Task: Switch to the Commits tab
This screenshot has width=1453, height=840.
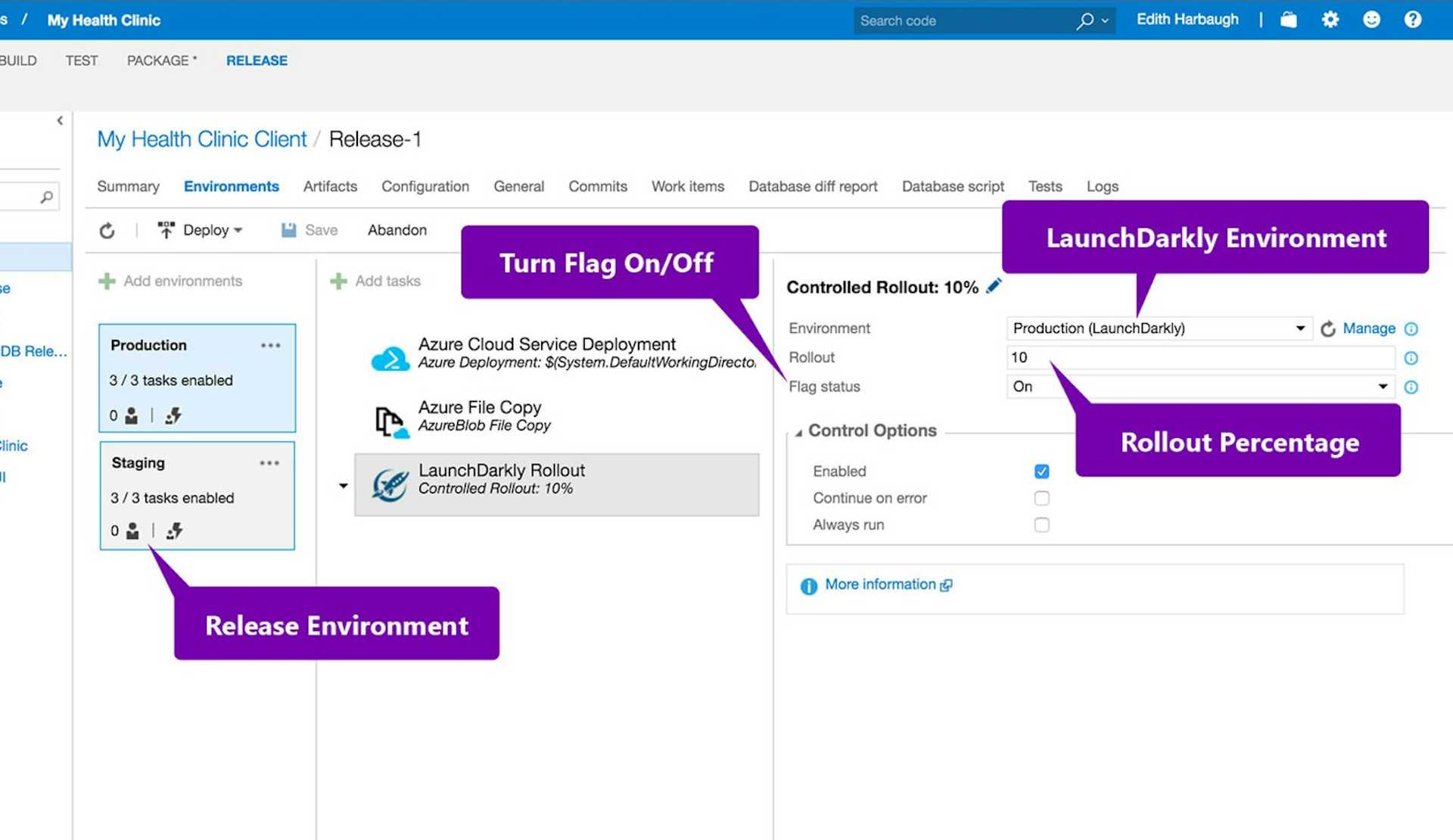Action: (x=597, y=186)
